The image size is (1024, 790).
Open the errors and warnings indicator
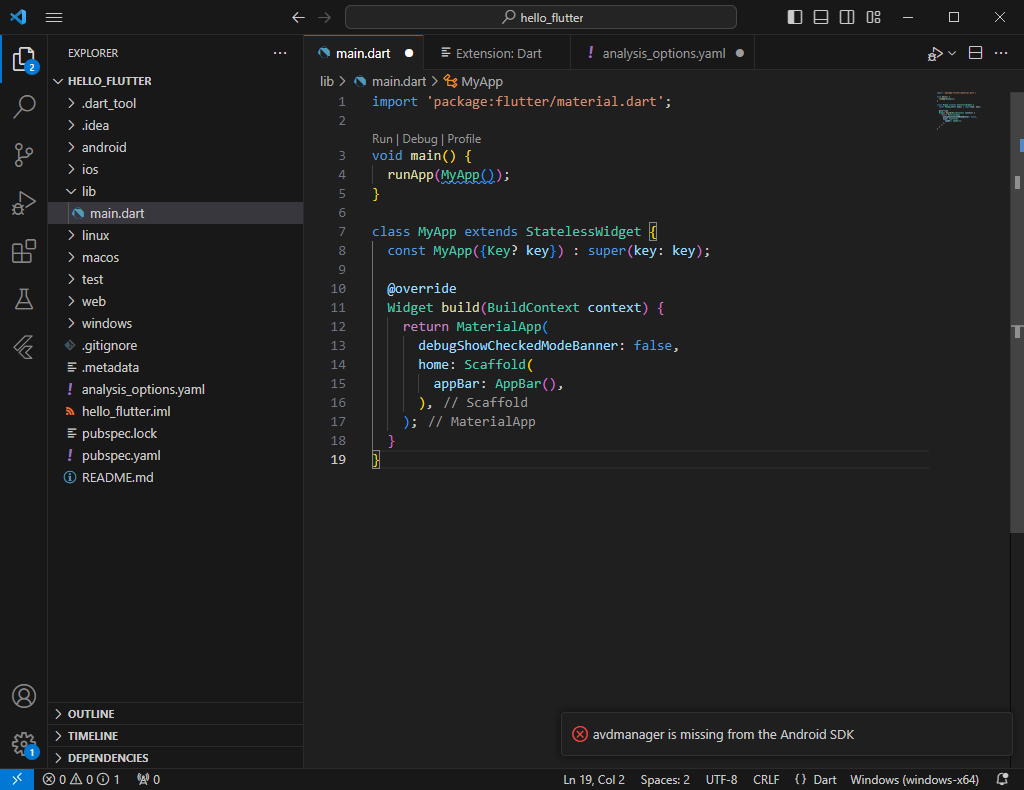81,780
